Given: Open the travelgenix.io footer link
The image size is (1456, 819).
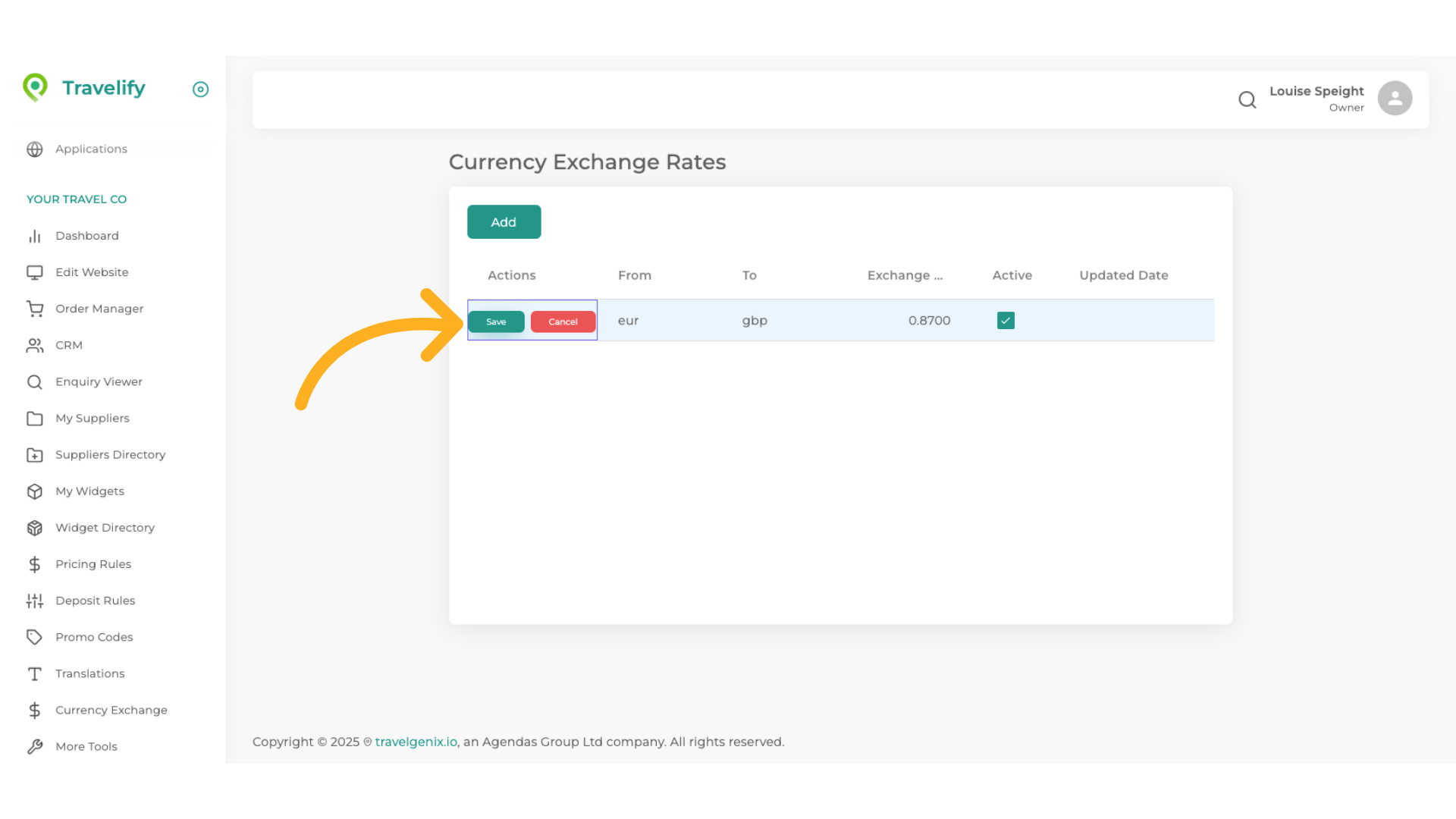Looking at the screenshot, I should point(416,742).
